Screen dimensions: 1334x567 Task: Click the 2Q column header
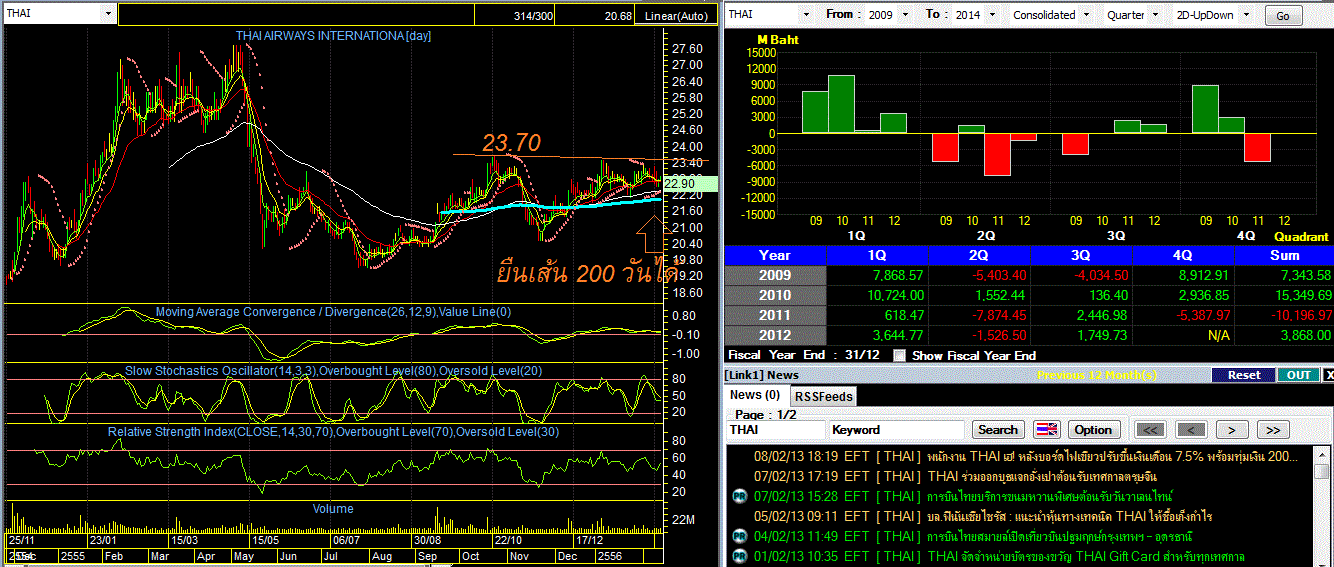click(x=979, y=255)
